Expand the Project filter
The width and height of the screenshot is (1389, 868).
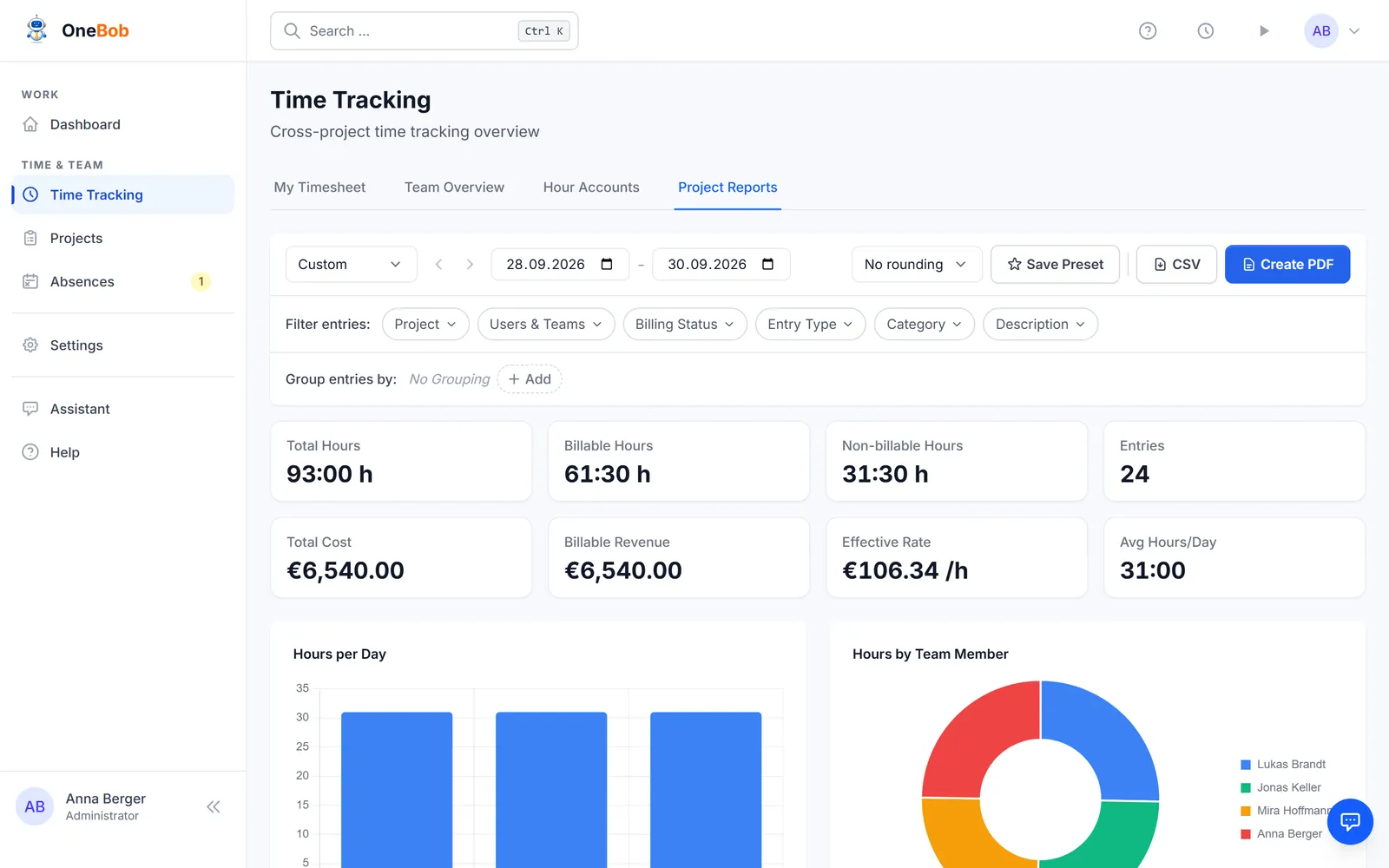(425, 324)
